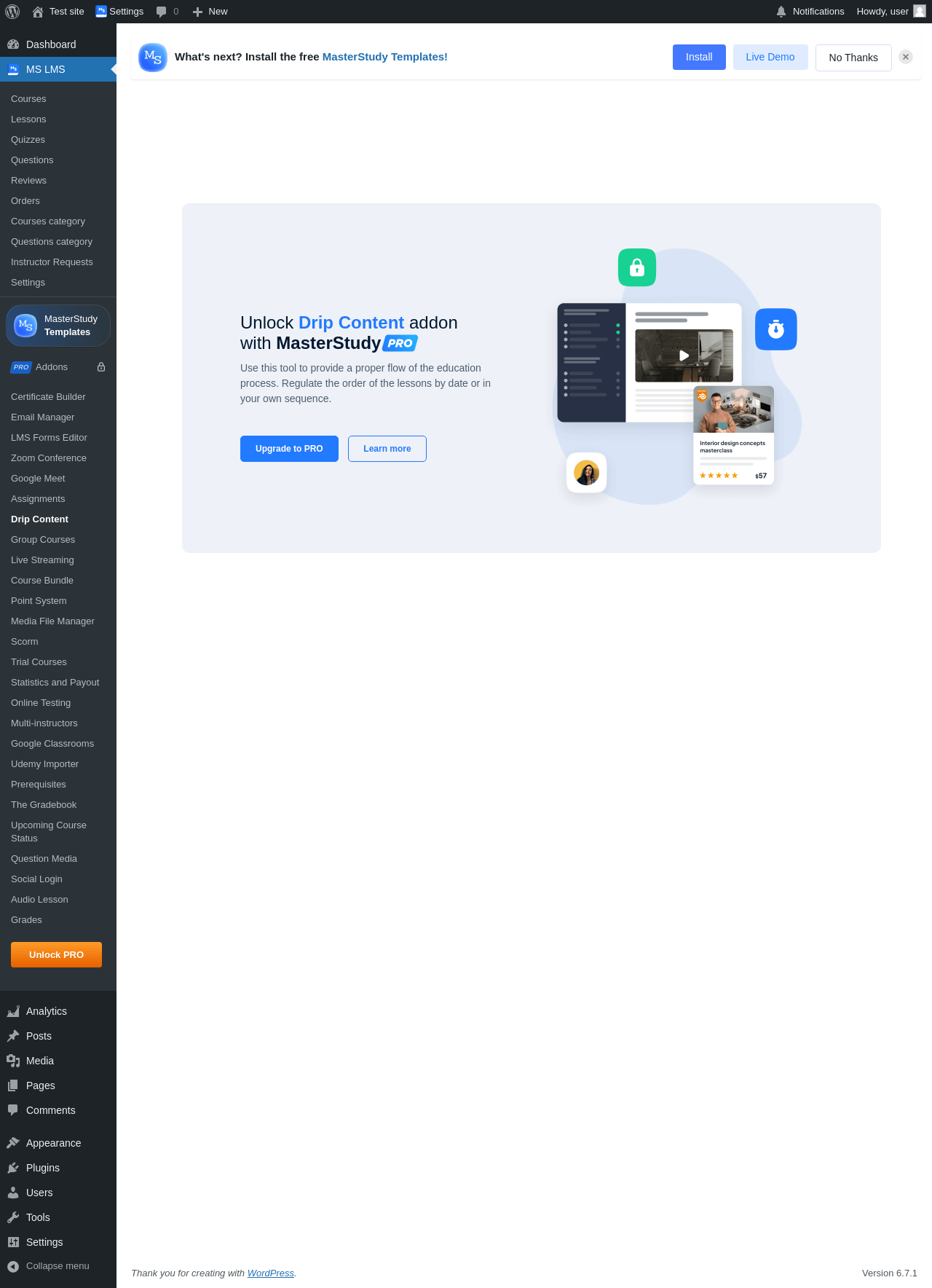The image size is (932, 1288).
Task: Click the green lock icon in illustration
Action: (637, 267)
